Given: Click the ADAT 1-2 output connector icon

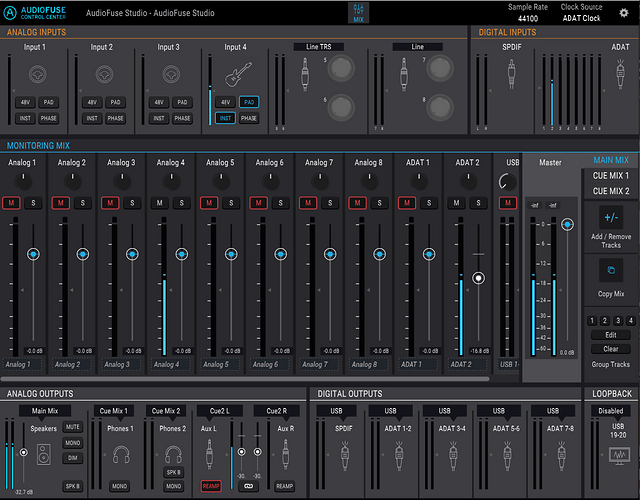Looking at the screenshot, I should (399, 456).
